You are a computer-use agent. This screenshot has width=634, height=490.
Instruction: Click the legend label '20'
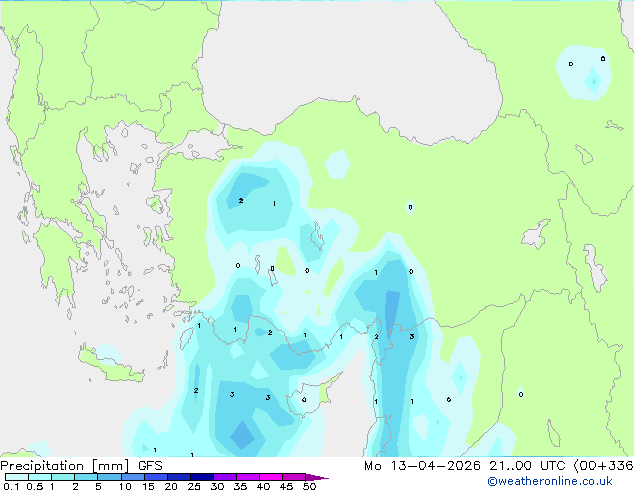[x=171, y=486]
